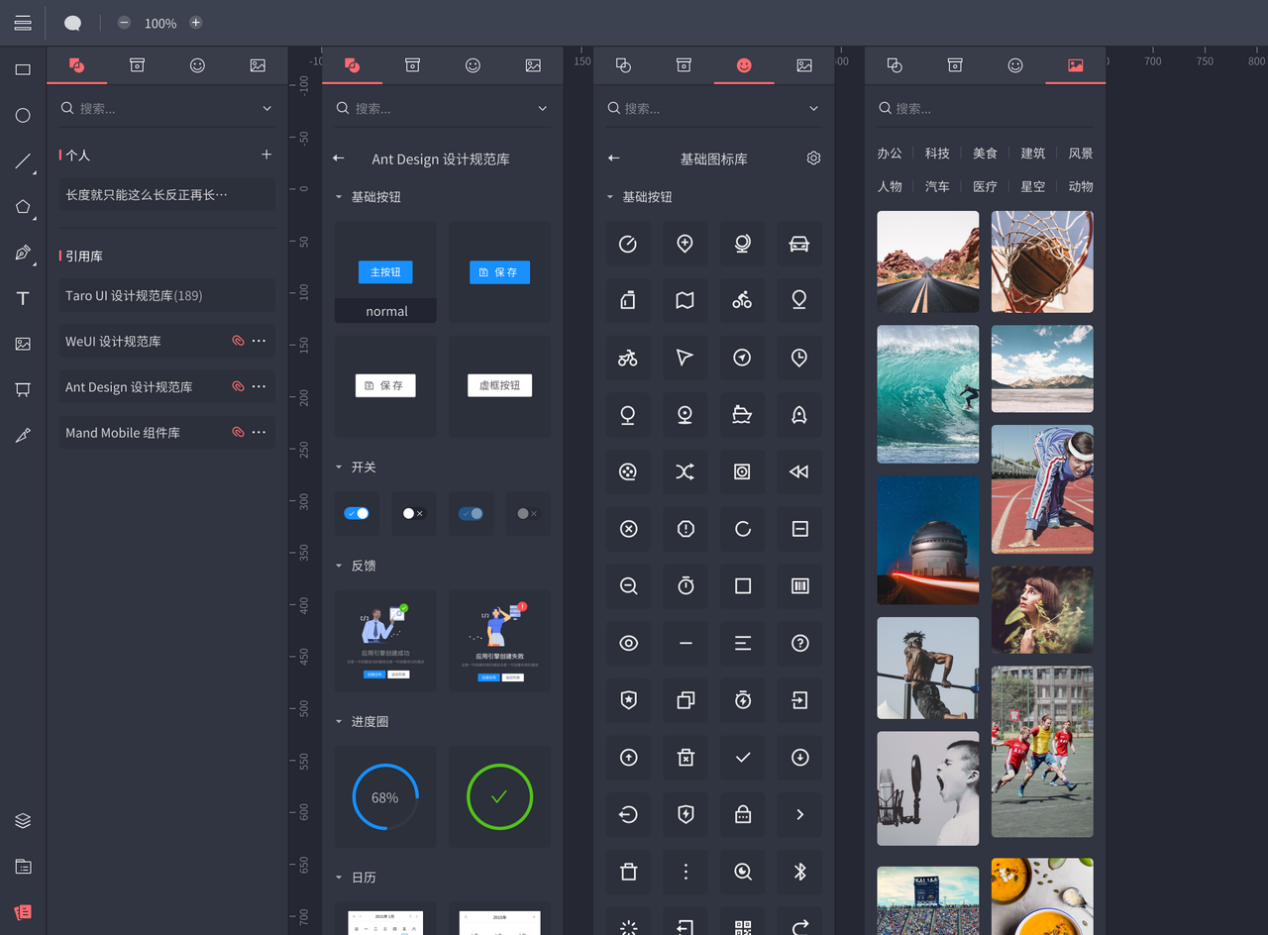
Task: Select the Text tool in left toolbar
Action: coord(22,298)
